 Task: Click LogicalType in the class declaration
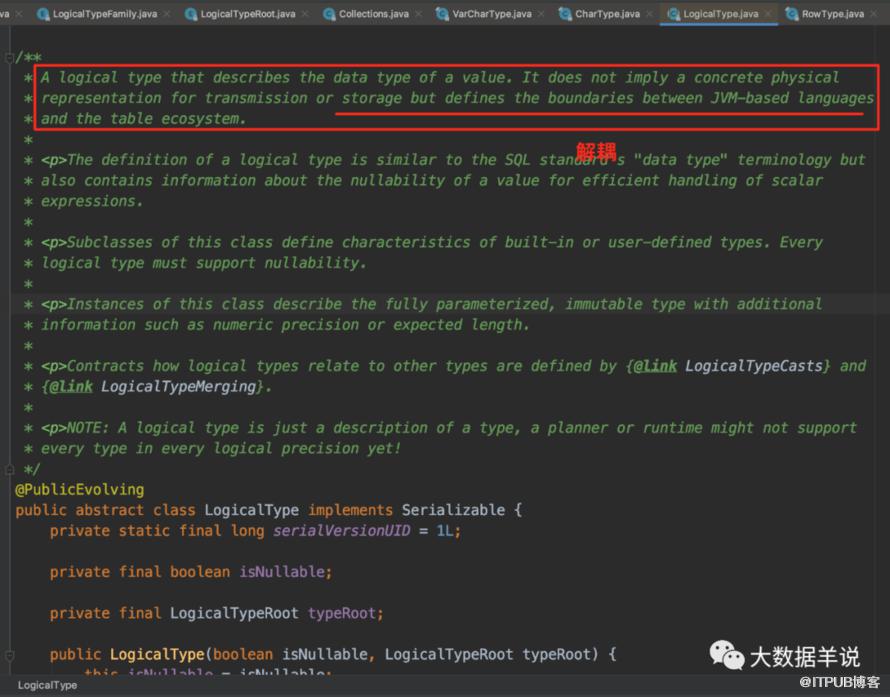tap(251, 510)
